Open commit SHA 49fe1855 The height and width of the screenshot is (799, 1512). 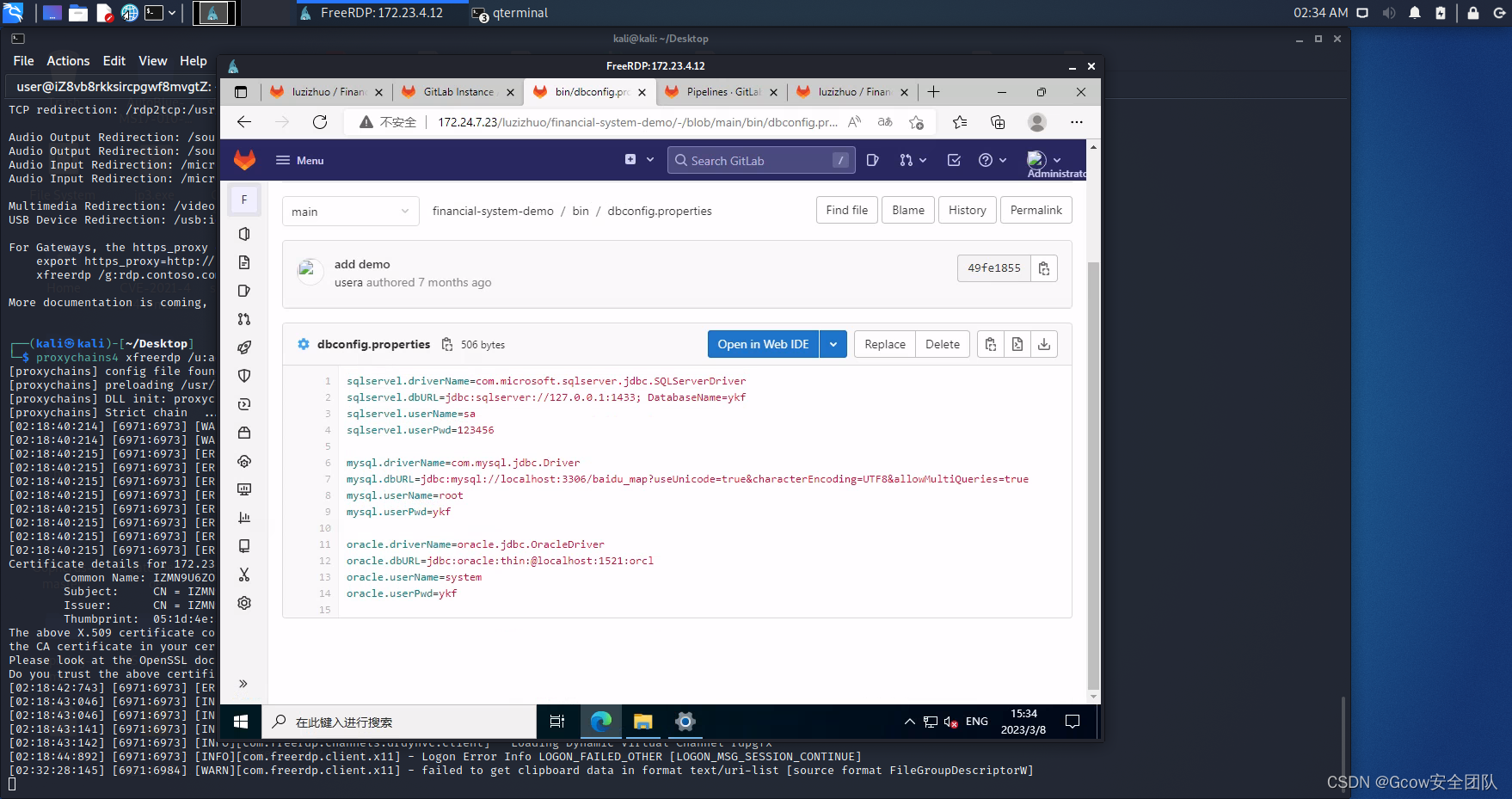(x=993, y=268)
